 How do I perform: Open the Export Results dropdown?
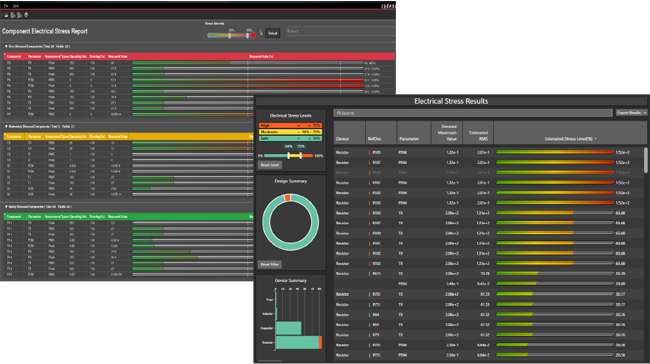631,113
